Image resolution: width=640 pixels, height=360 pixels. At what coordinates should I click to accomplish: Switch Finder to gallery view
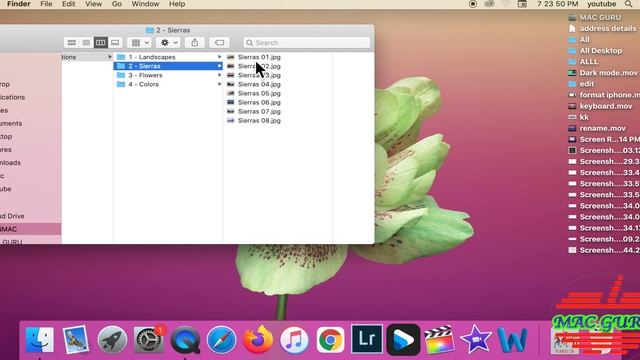tap(115, 42)
